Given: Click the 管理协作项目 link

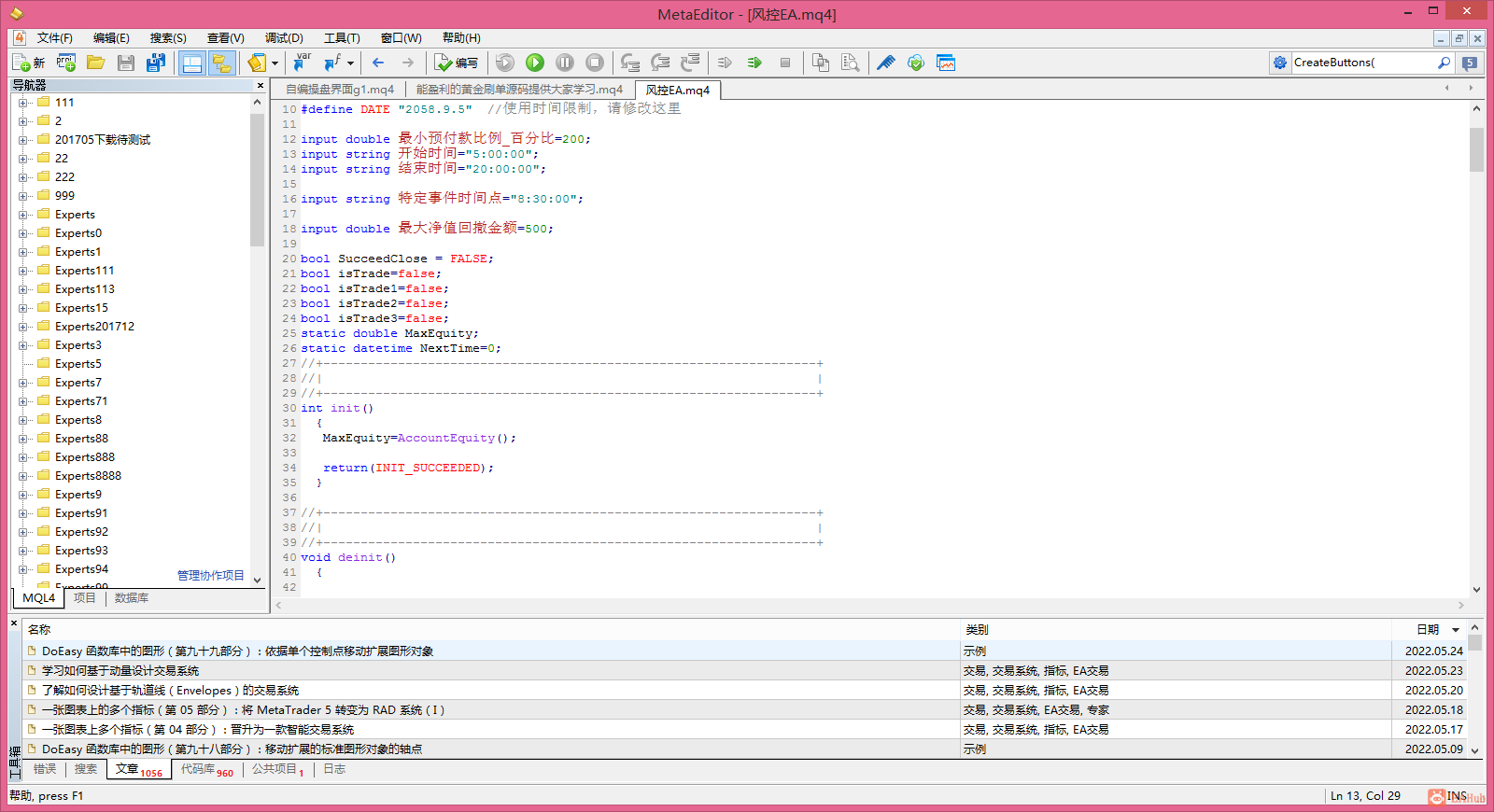Looking at the screenshot, I should coord(211,576).
